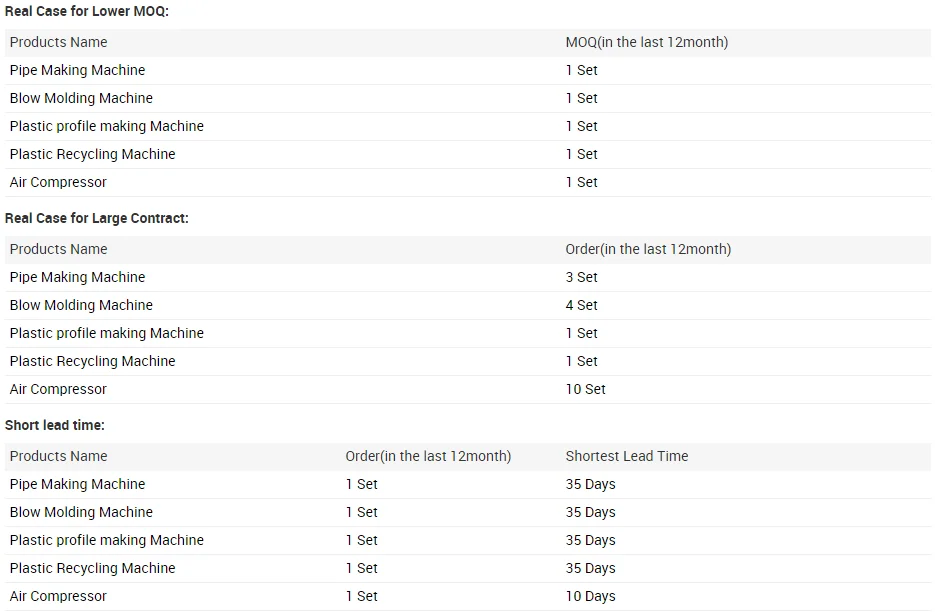935x612 pixels.
Task: Select the 'MOQ(in the last 12month)' column header
Action: click(646, 42)
